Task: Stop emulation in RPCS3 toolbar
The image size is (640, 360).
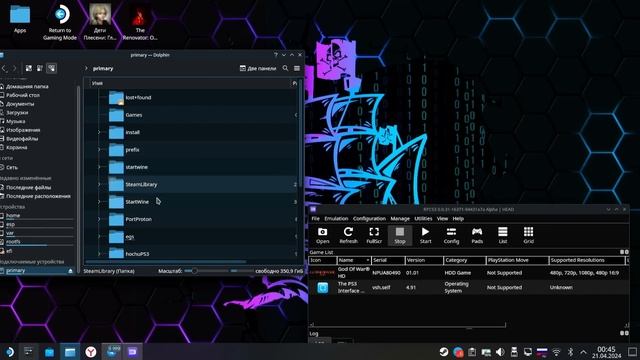Action: (400, 236)
